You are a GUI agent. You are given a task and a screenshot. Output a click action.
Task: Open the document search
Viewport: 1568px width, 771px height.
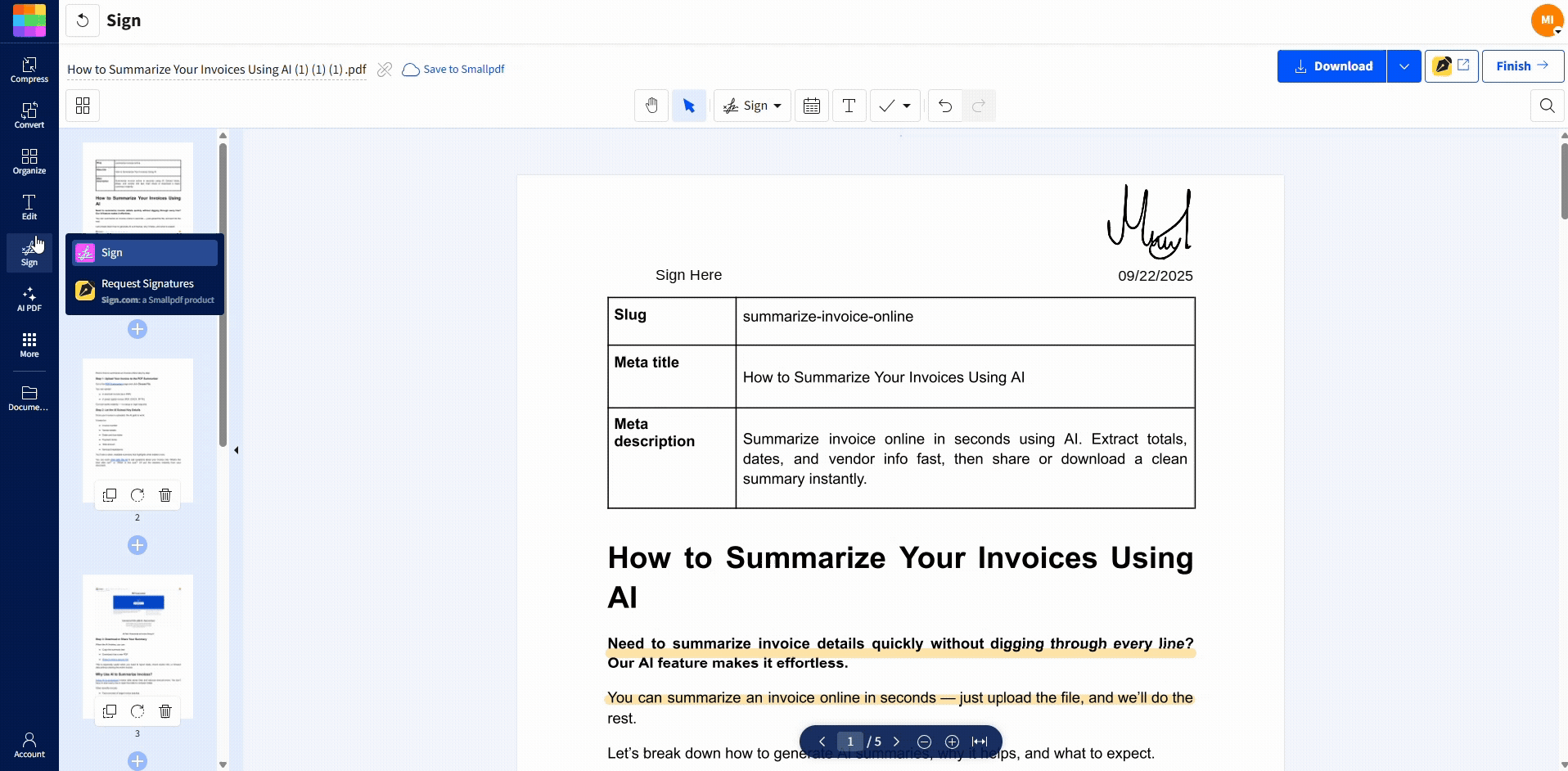point(1547,106)
